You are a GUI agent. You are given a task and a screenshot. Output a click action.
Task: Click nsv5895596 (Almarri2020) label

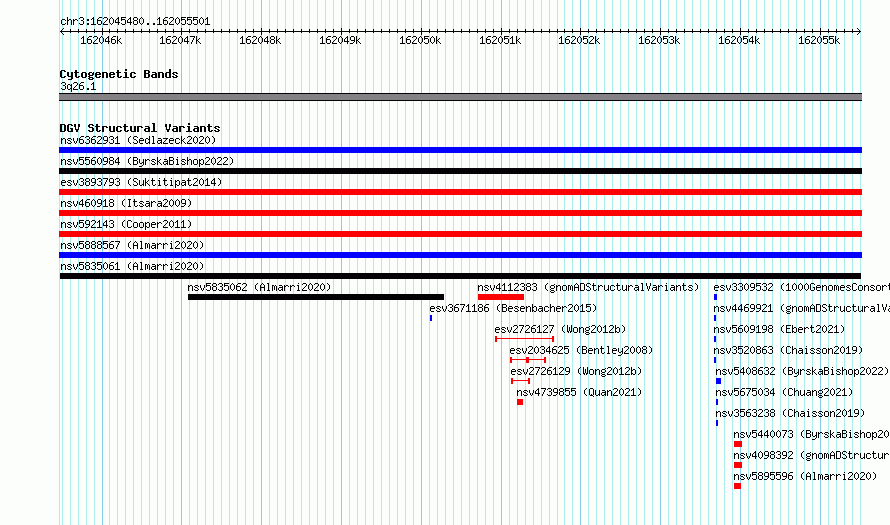[x=805, y=476]
